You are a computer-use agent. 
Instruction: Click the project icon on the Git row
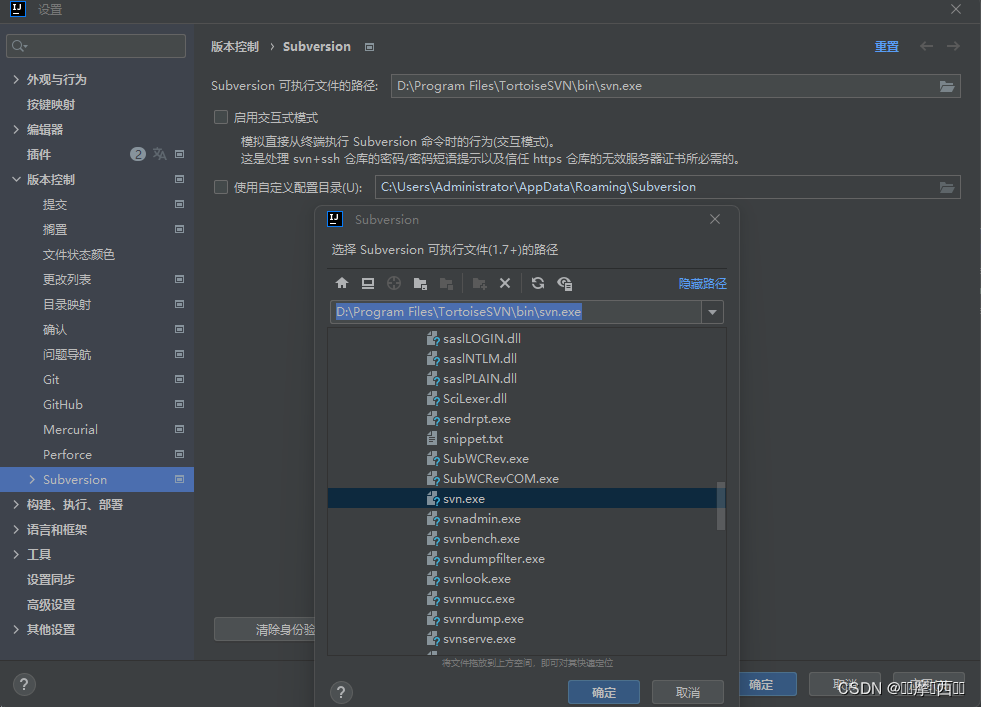[x=180, y=379]
